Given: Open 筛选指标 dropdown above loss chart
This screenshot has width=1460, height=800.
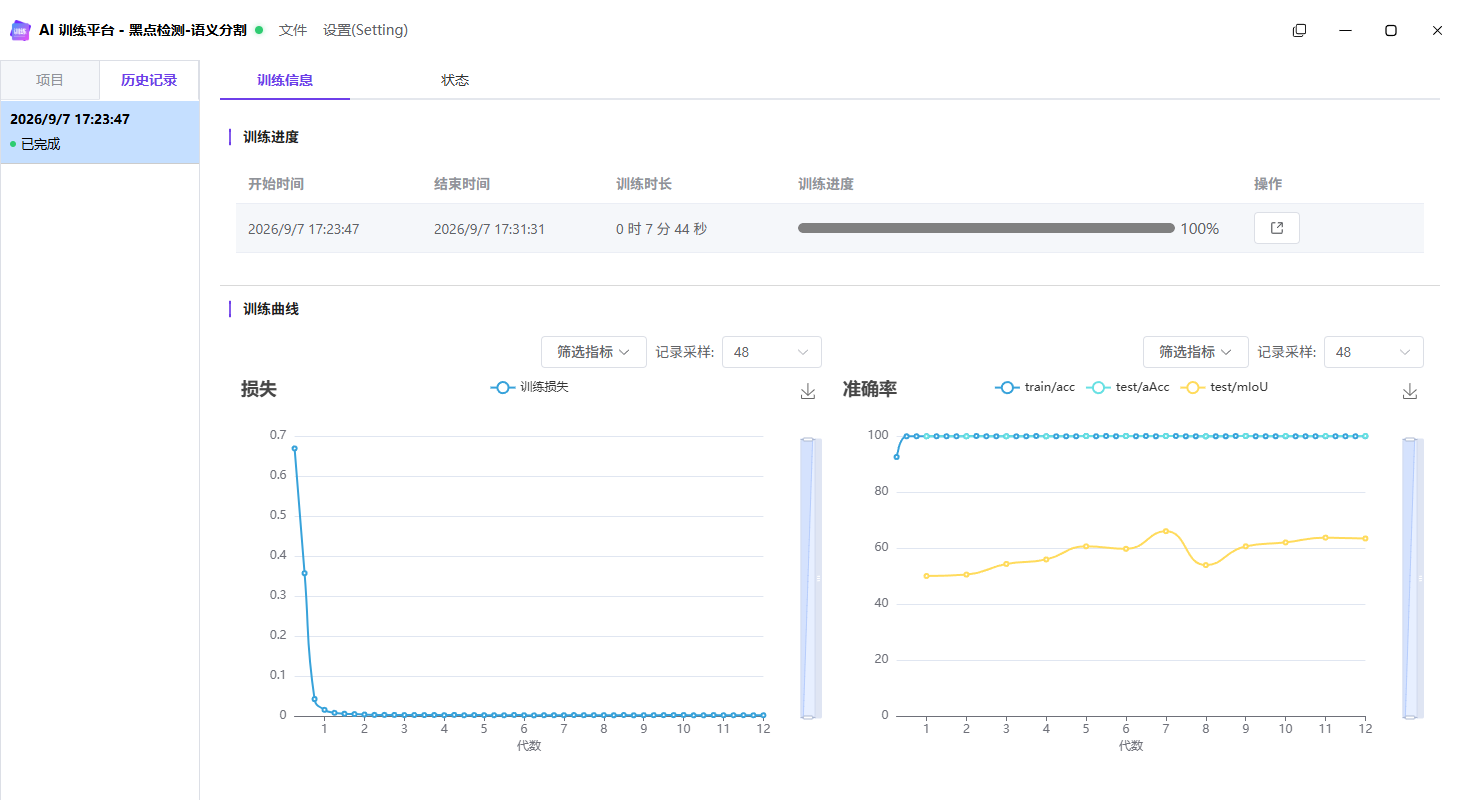Looking at the screenshot, I should tap(594, 352).
